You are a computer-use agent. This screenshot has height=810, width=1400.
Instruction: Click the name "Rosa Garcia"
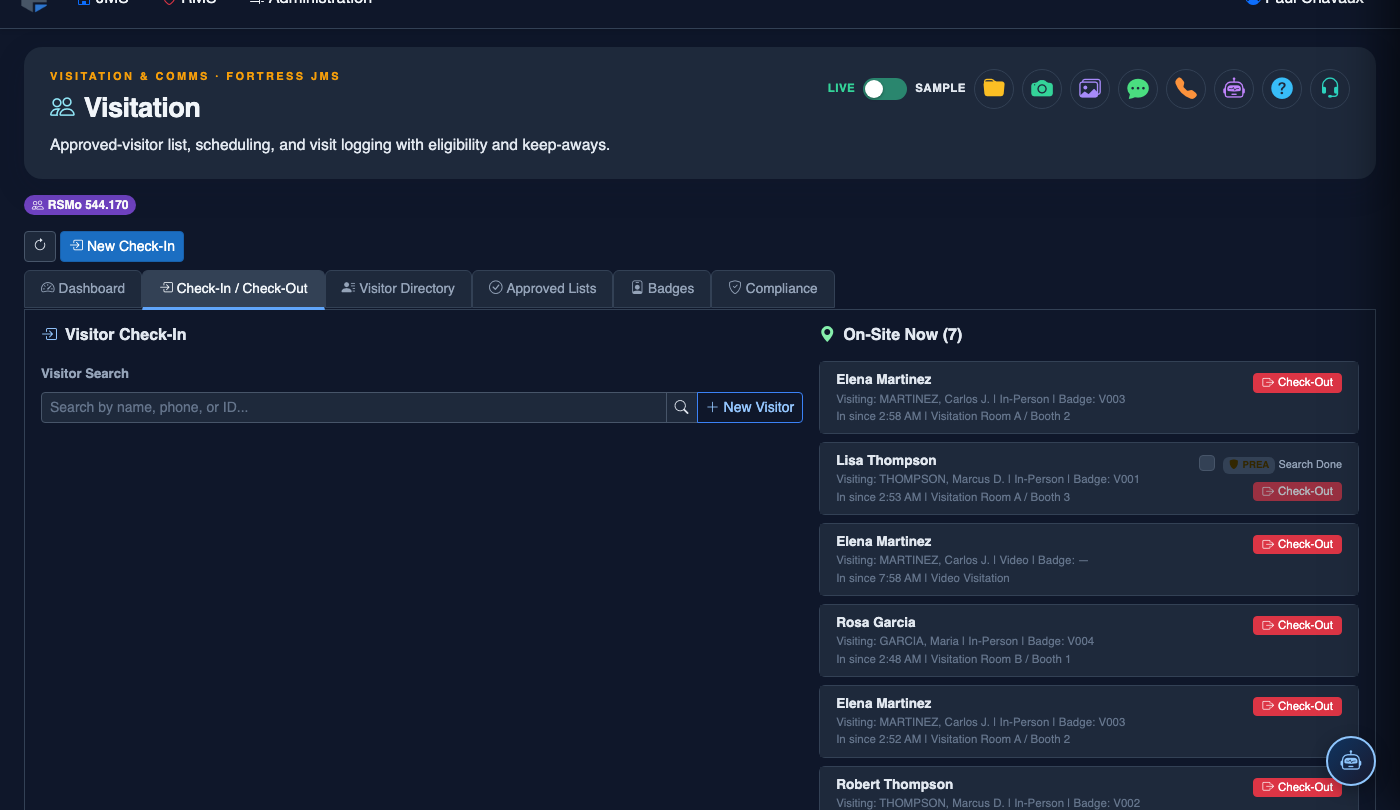[876, 622]
